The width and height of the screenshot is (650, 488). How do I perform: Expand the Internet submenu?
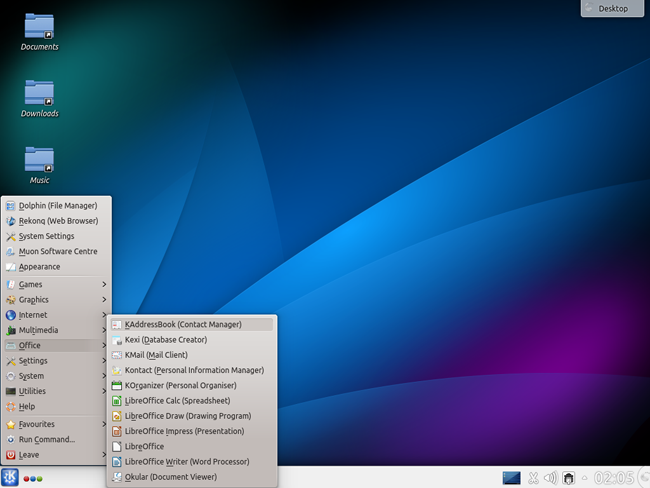[x=56, y=315]
